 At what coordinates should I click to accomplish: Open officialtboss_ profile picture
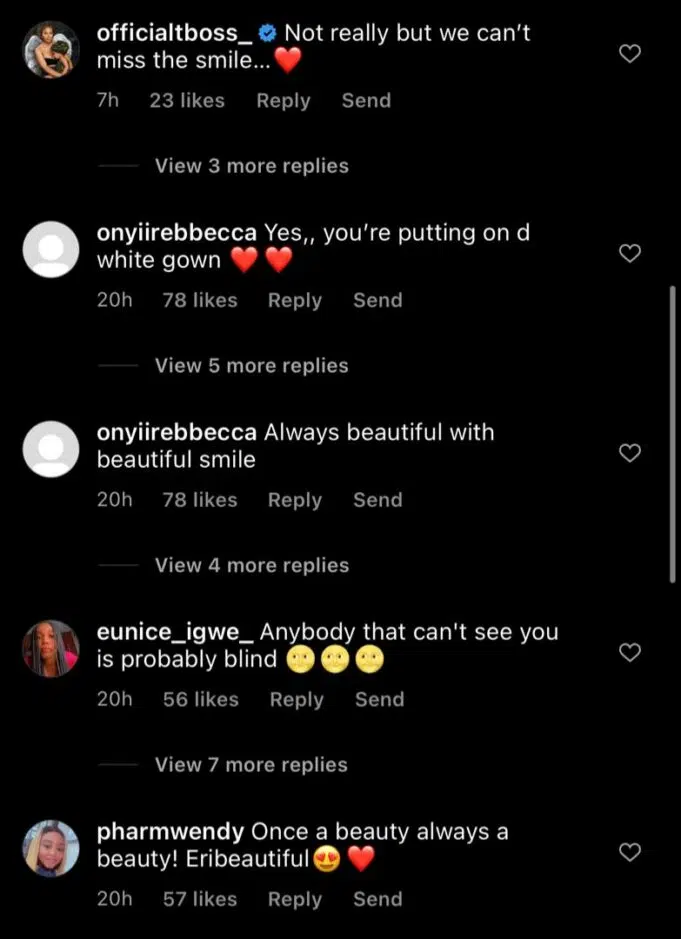50,50
